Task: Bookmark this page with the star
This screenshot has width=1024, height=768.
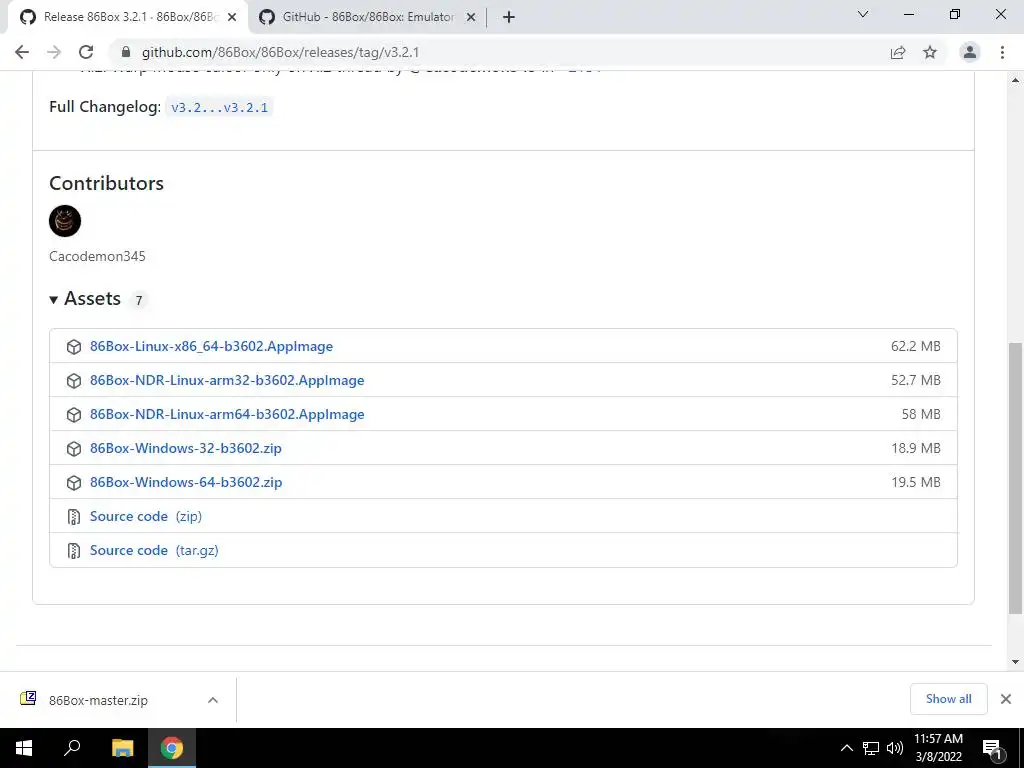Action: point(930,52)
